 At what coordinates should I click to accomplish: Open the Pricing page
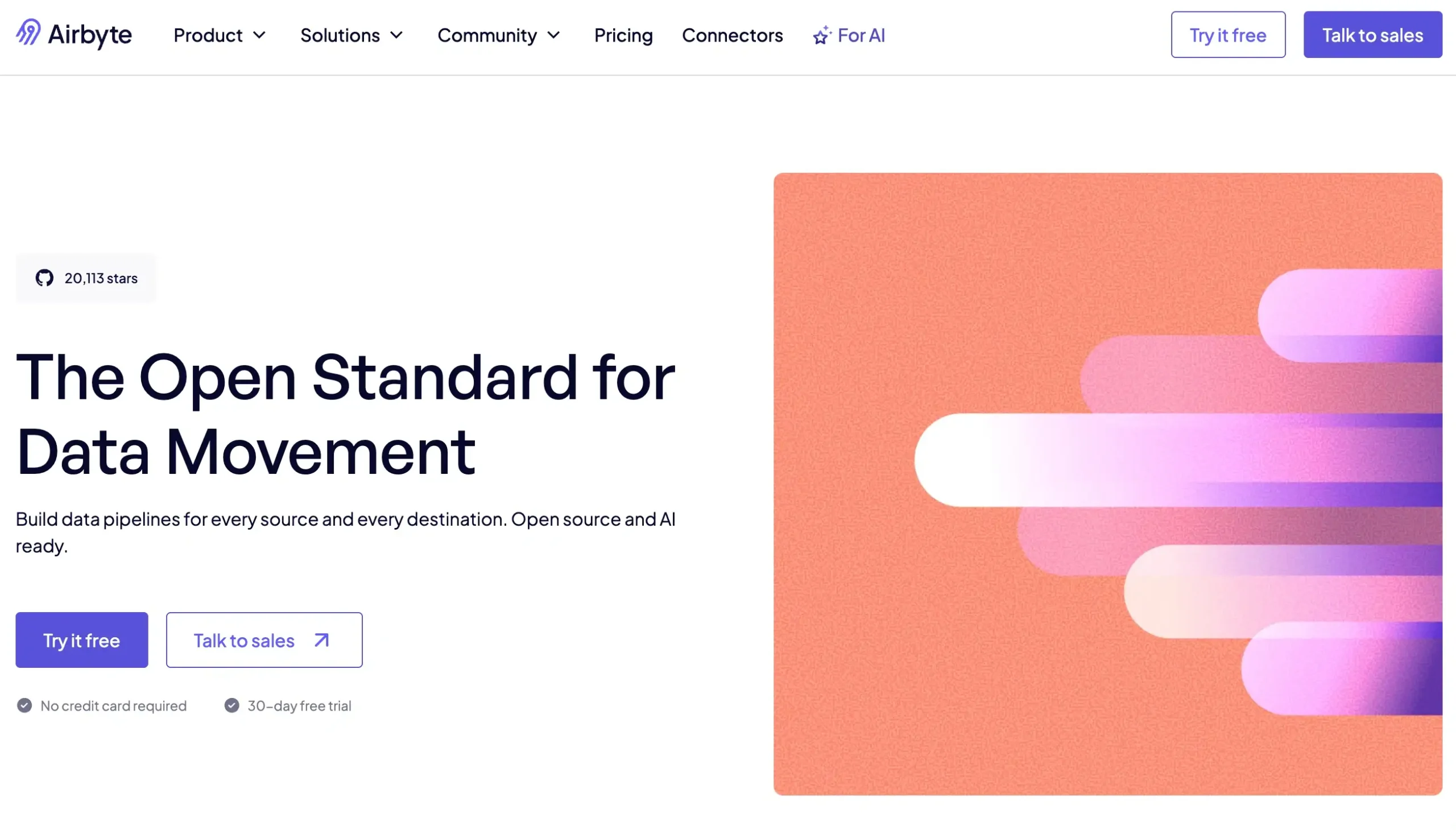tap(623, 35)
